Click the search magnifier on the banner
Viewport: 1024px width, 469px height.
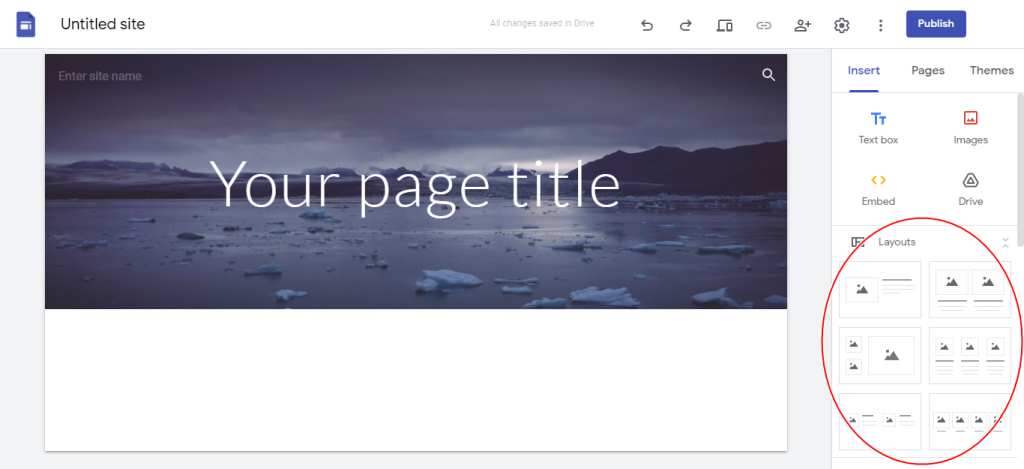769,75
